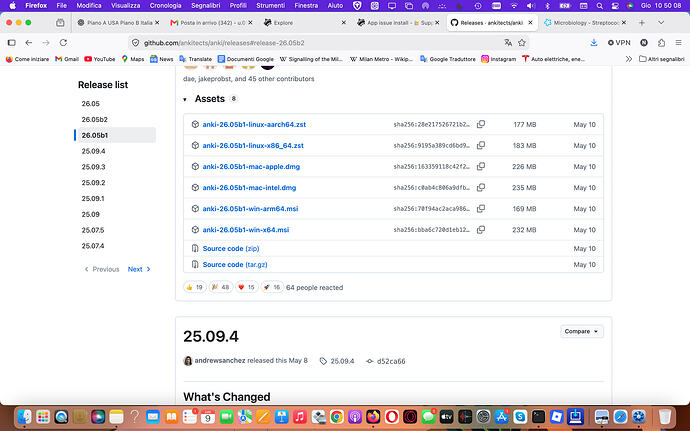690x431 pixels.
Task: Open the Compare dropdown for 25.09.4
Action: pos(581,332)
